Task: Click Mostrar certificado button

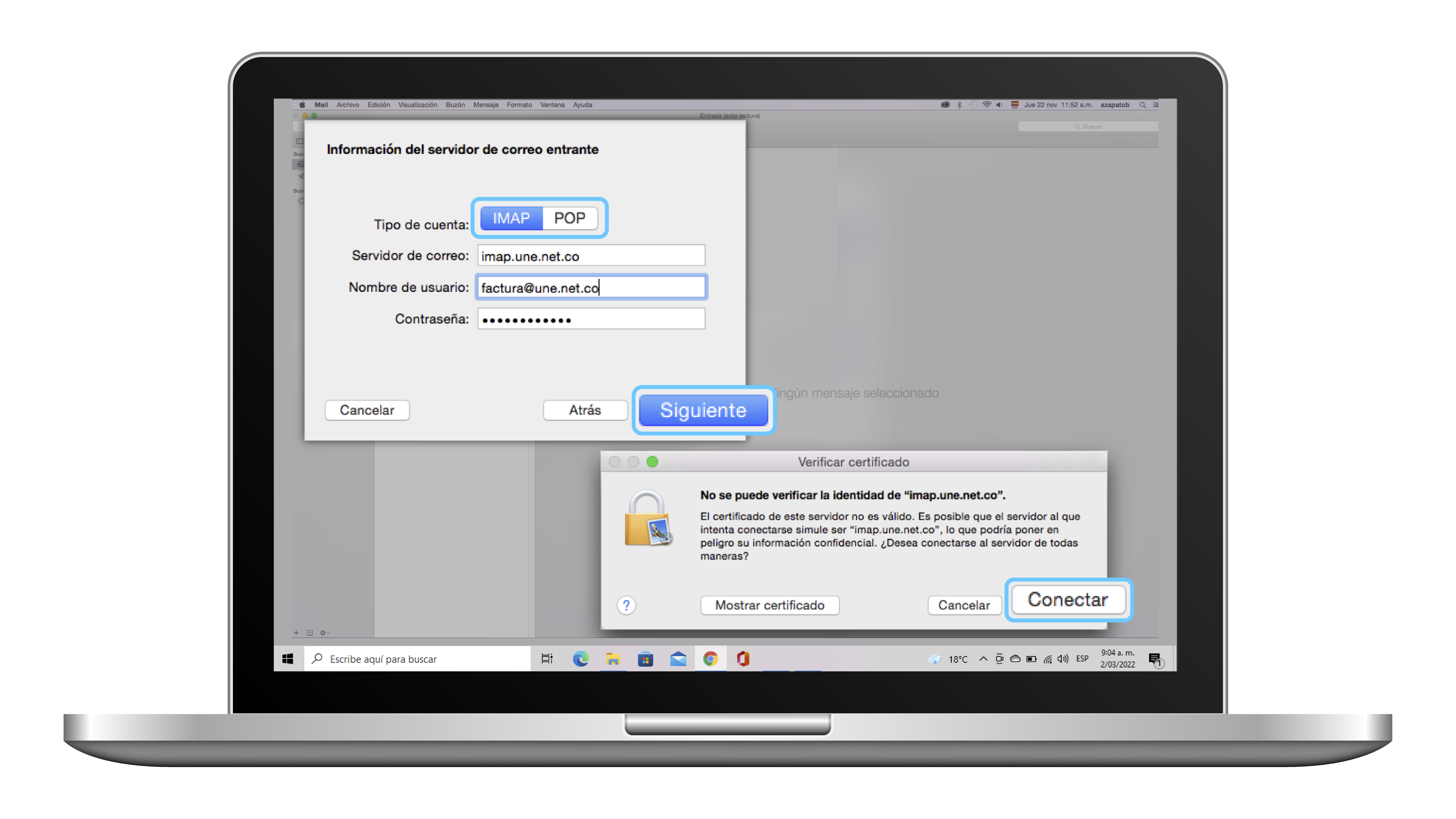Action: [770, 605]
